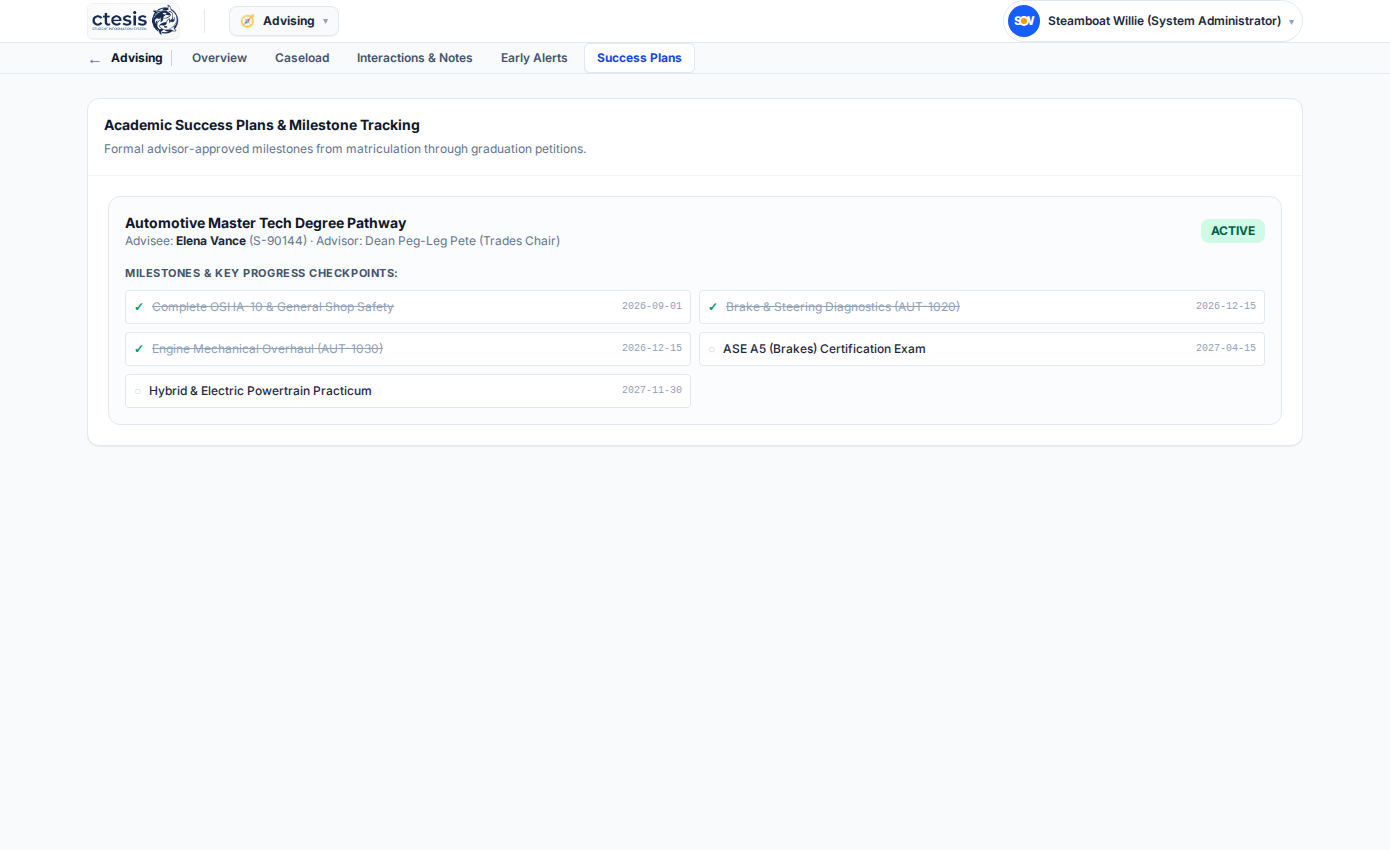Click the Steamboat Willie (System Administrator) name
This screenshot has width=1390, height=850.
(1164, 21)
